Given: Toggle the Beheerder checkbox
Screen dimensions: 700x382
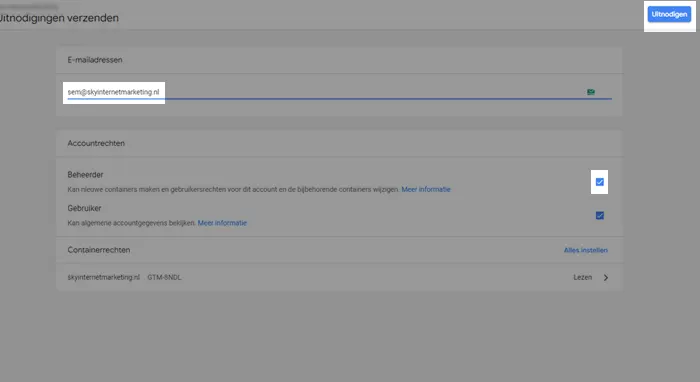Looking at the screenshot, I should 600,182.
